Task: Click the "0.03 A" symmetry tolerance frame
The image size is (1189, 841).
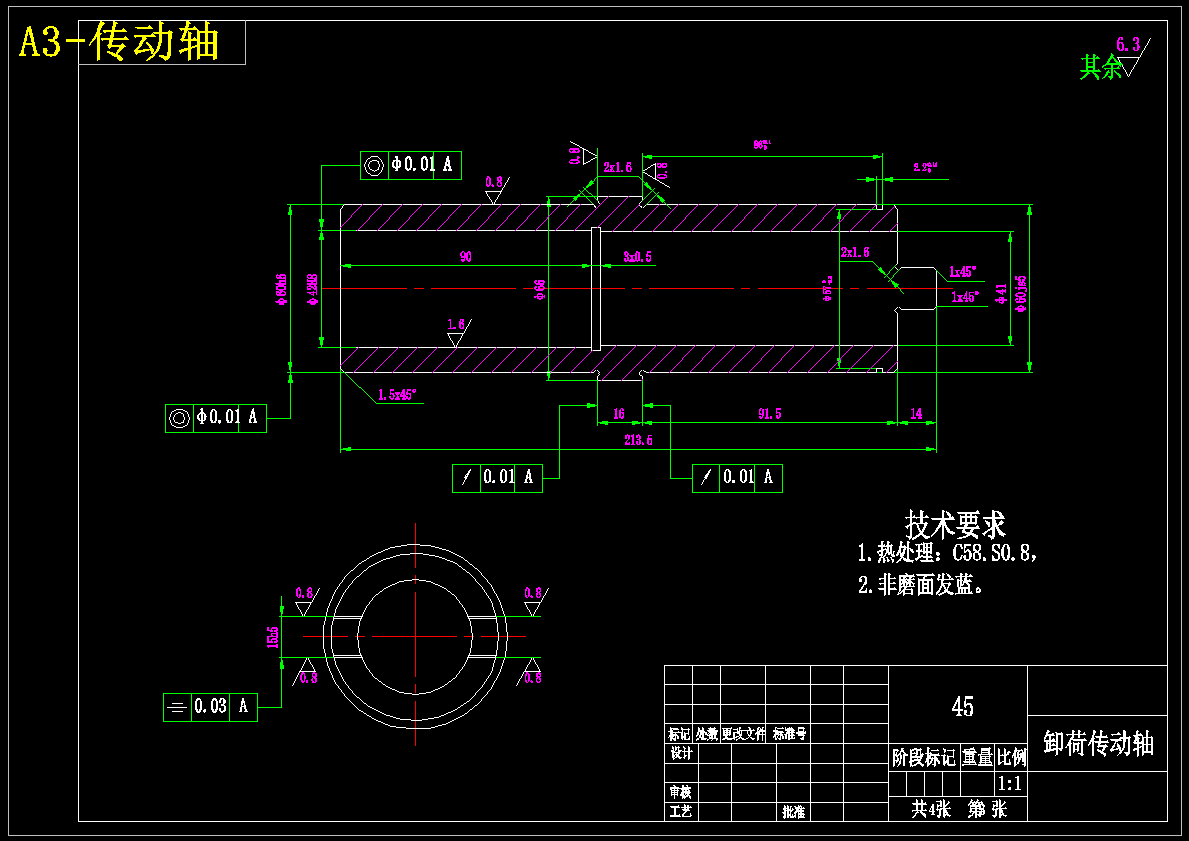Action: [x=210, y=707]
